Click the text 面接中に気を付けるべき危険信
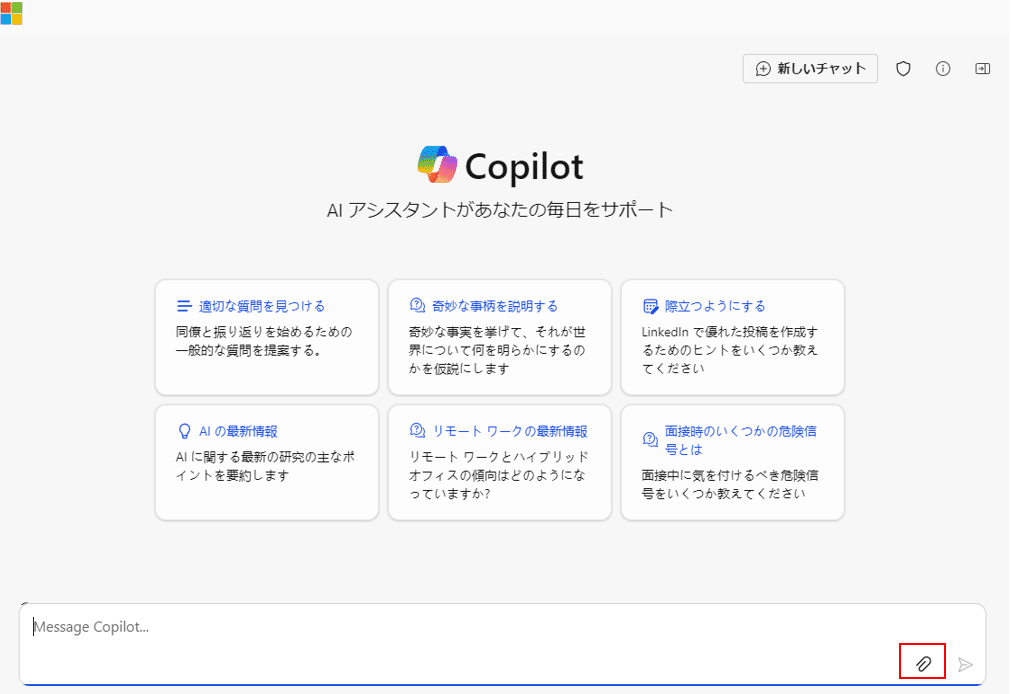The height and width of the screenshot is (694, 1011). (x=730, y=475)
